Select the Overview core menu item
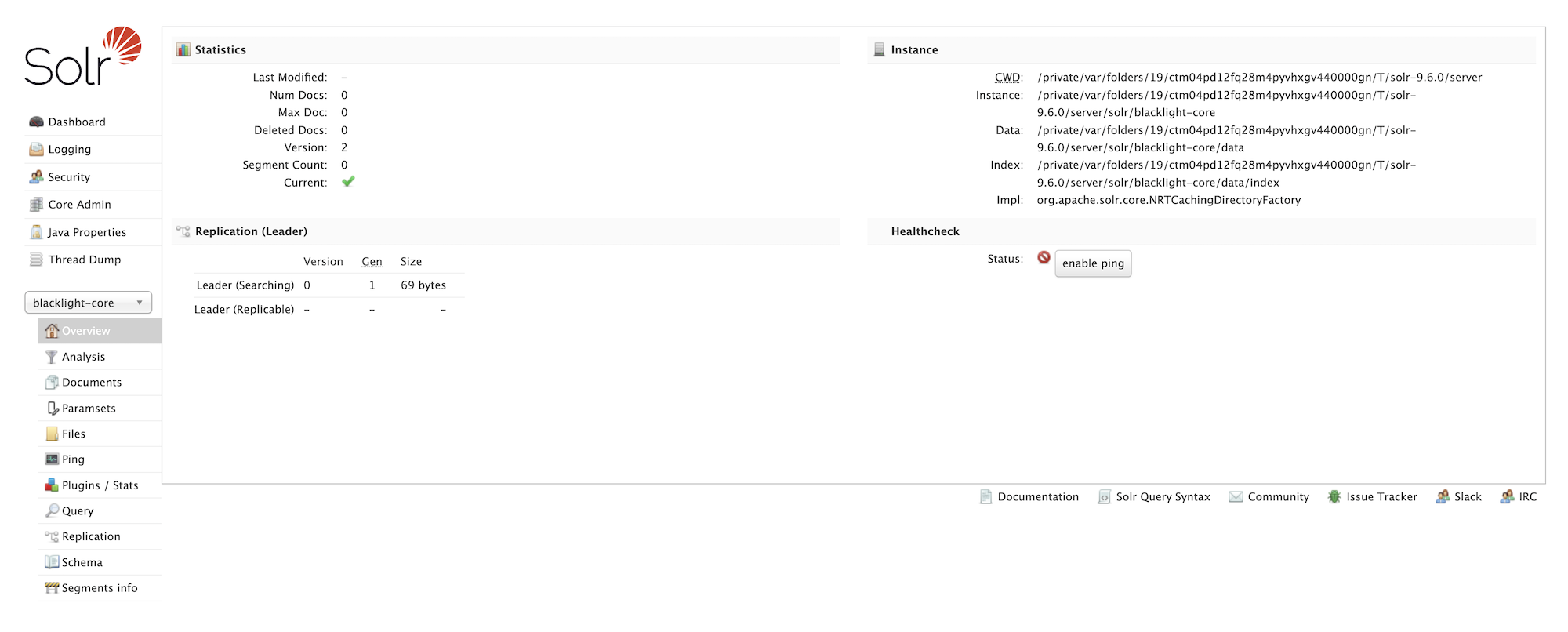Image resolution: width=1568 pixels, height=632 pixels. [100, 331]
